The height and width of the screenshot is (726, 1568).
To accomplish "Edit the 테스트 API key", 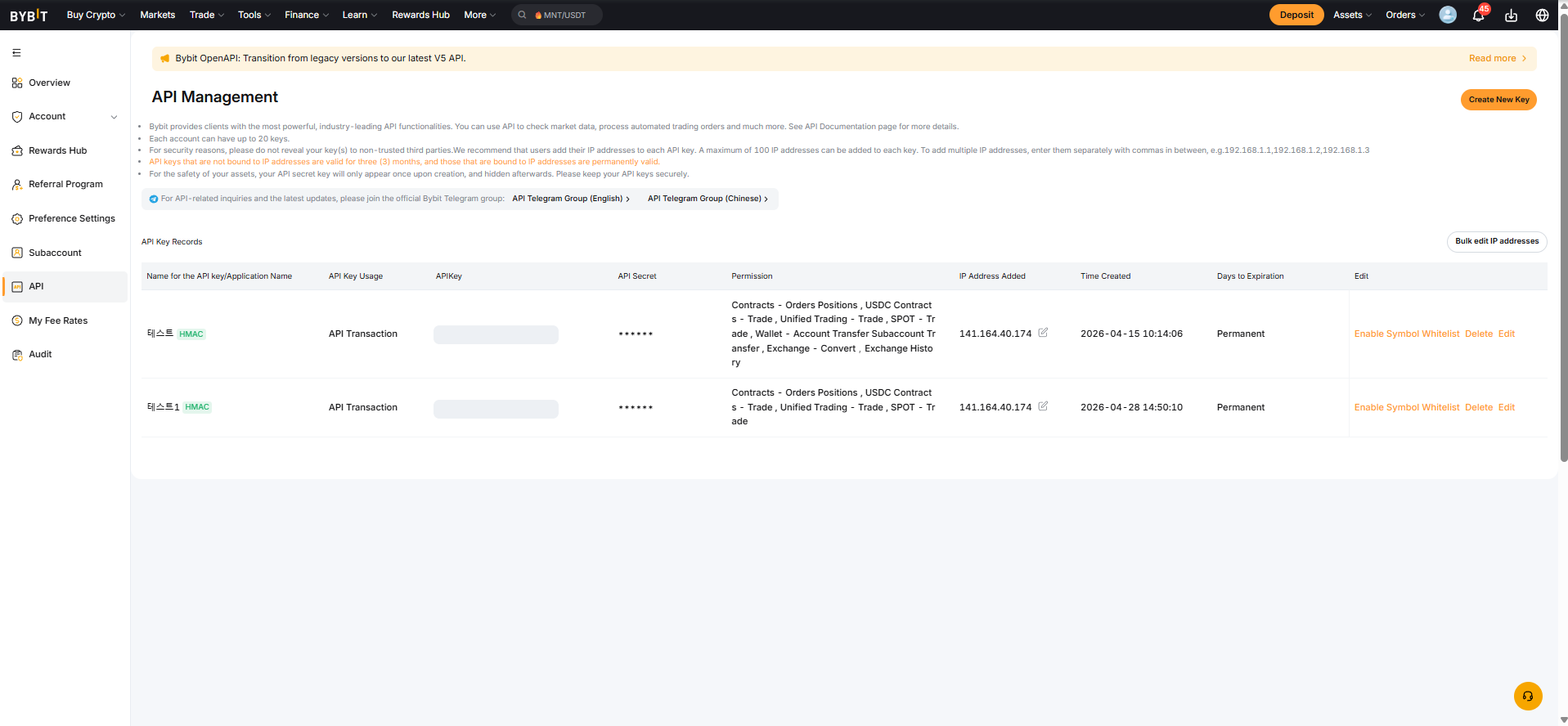I will [1507, 334].
